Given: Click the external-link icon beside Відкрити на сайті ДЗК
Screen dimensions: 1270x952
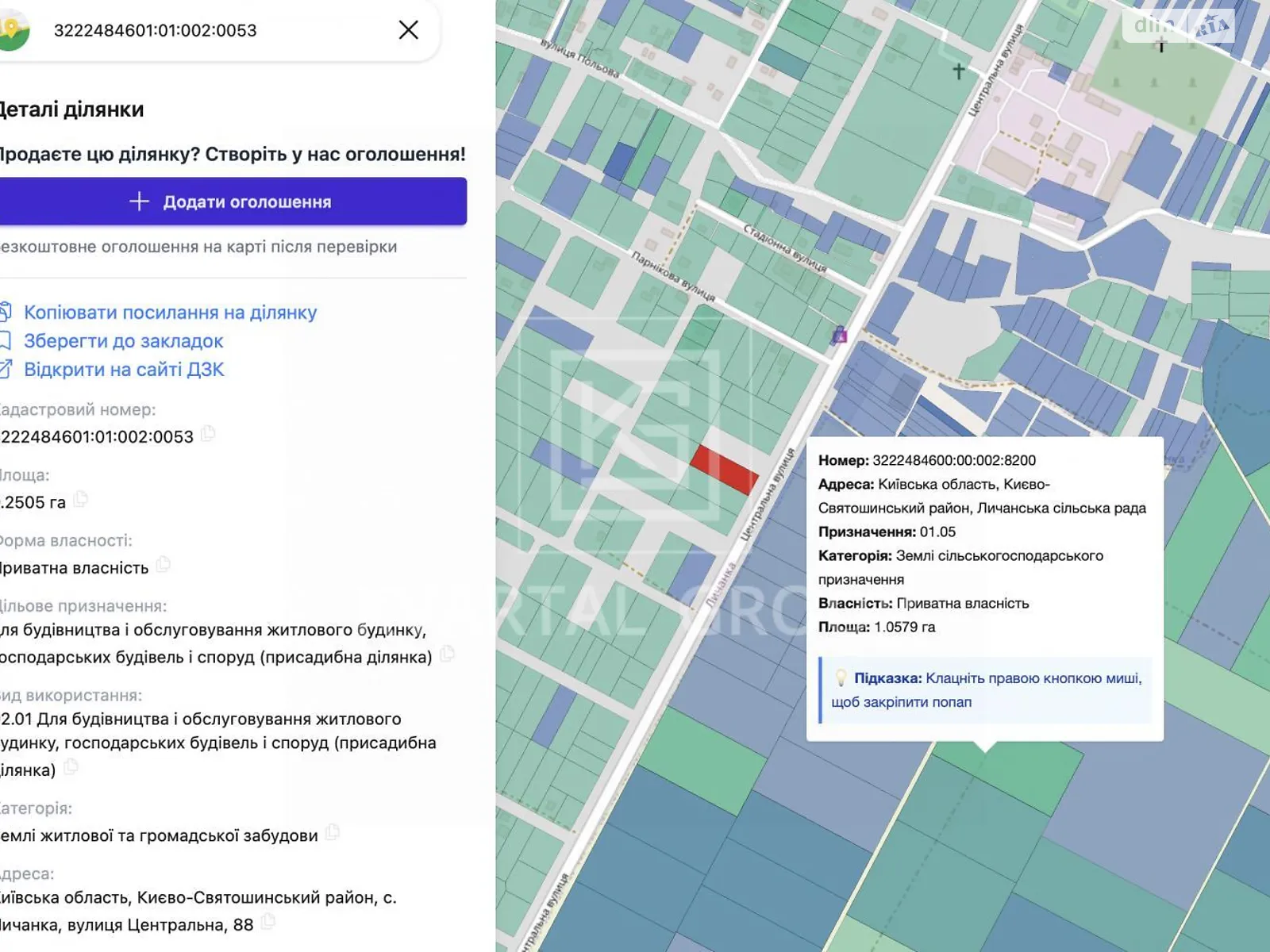Looking at the screenshot, I should [x=8, y=369].
